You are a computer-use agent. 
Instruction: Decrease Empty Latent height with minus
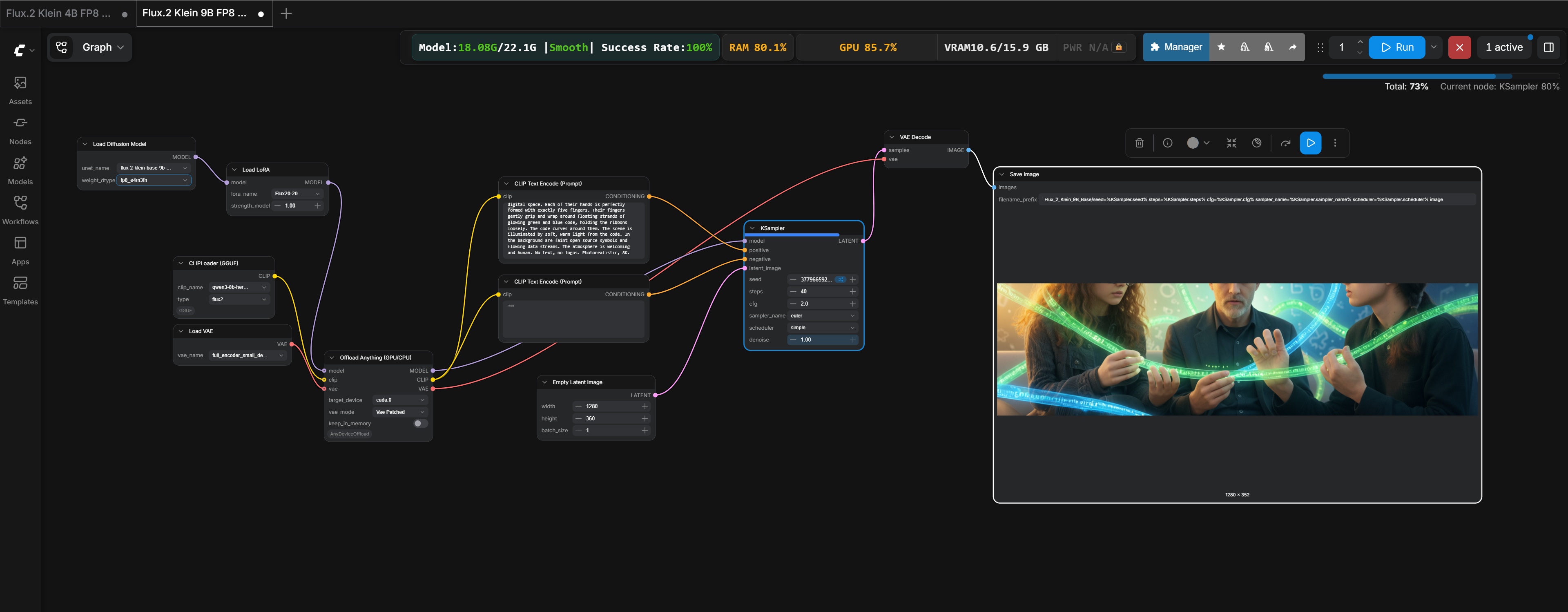coord(578,418)
